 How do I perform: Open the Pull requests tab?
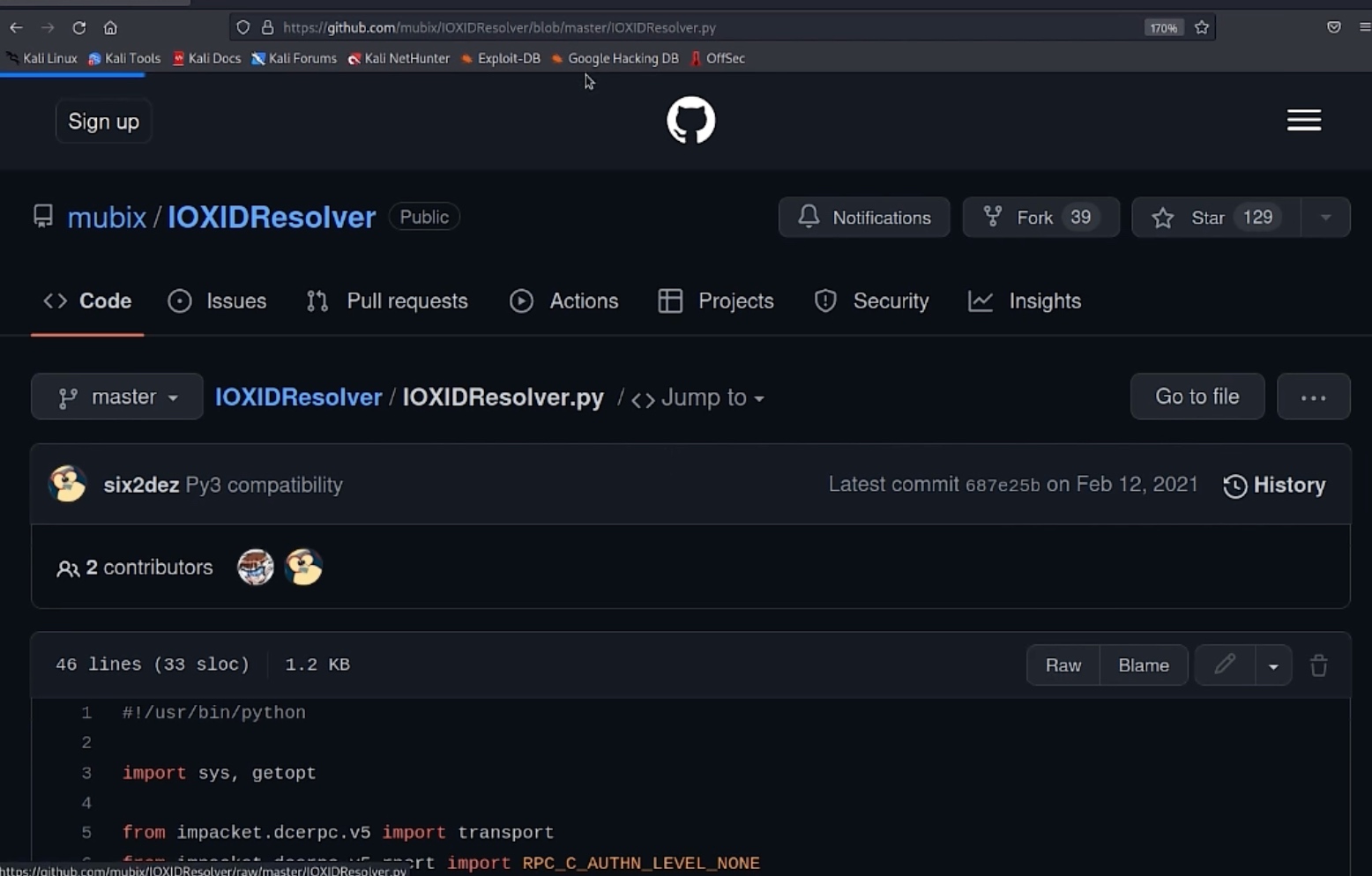click(387, 301)
